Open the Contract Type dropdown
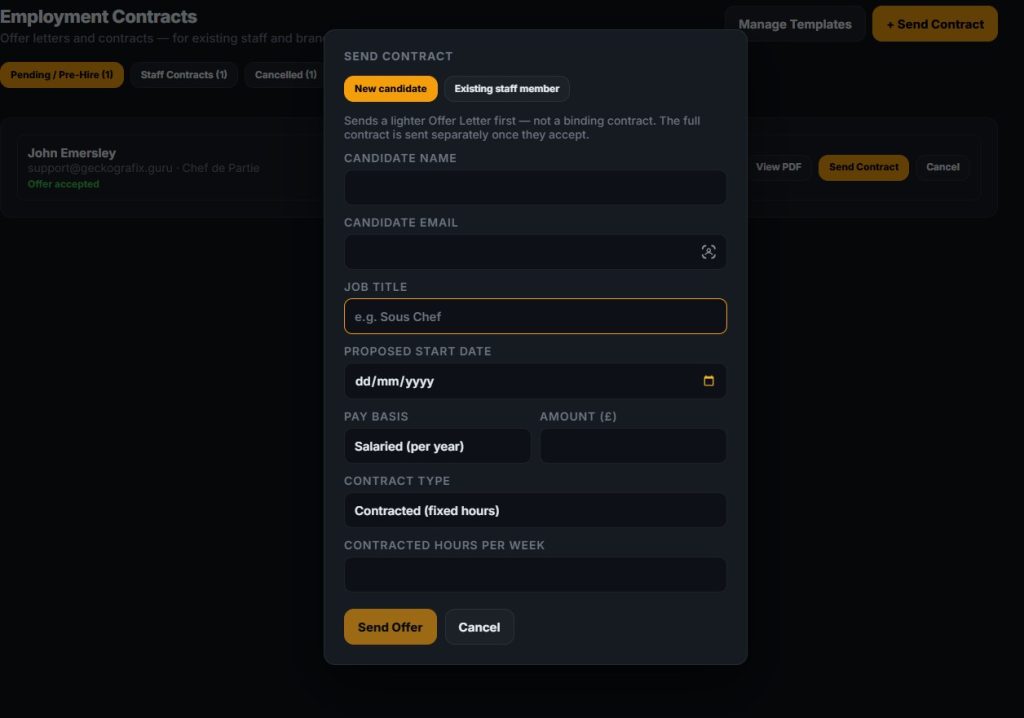This screenshot has width=1024, height=718. point(535,510)
